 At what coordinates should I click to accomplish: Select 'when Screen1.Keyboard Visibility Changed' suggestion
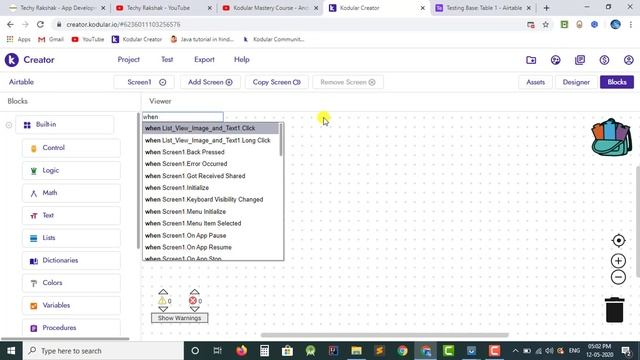(211, 200)
